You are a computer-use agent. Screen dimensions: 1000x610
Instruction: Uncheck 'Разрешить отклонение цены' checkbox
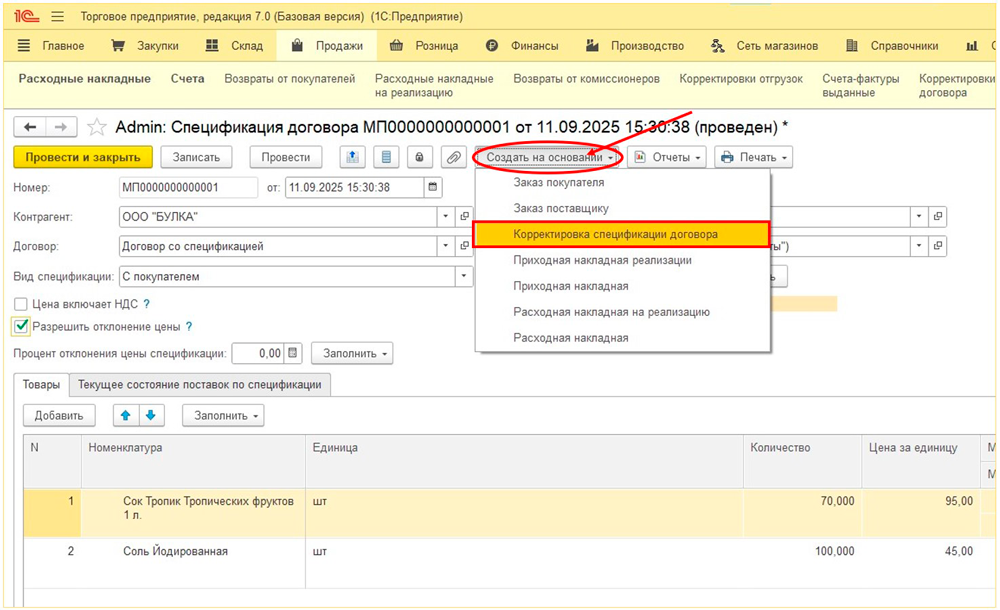pos(21,327)
